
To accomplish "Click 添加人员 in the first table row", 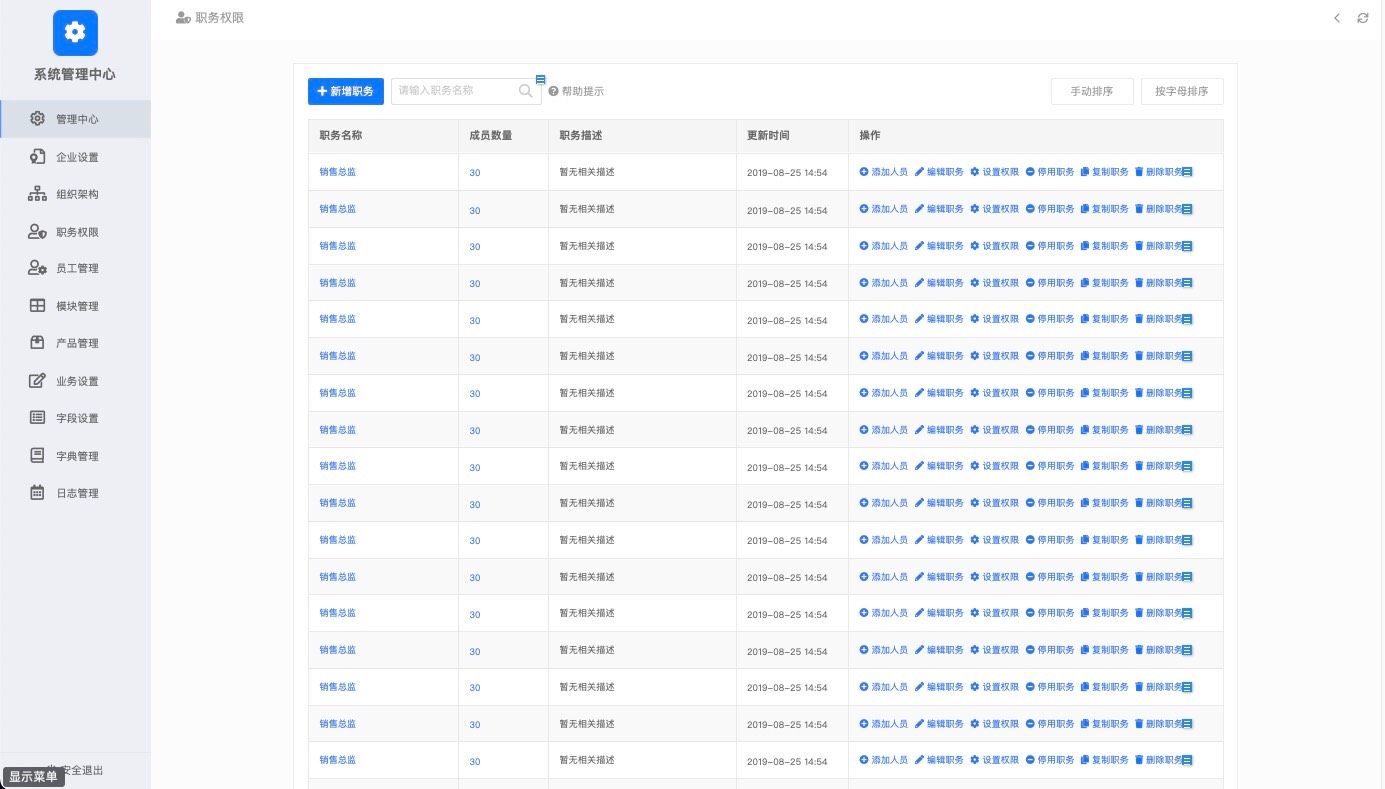I will [884, 172].
